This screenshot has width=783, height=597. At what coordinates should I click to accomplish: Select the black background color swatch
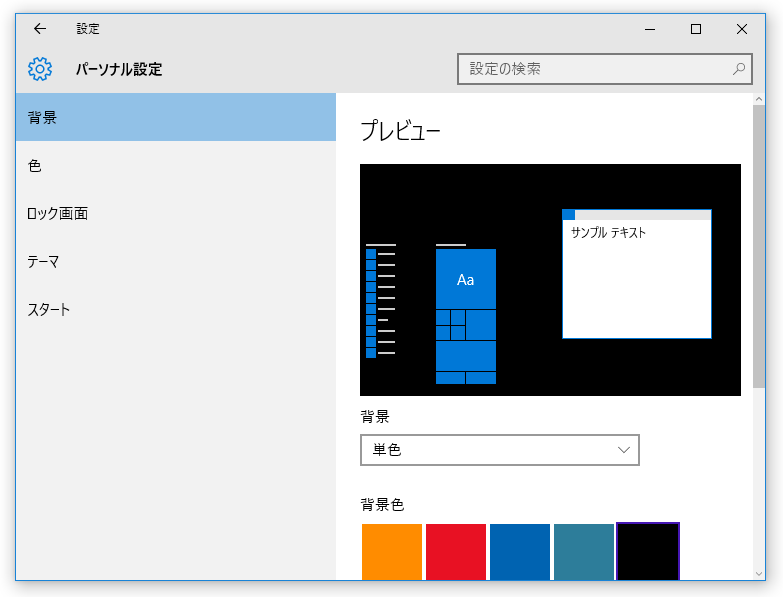tap(648, 552)
